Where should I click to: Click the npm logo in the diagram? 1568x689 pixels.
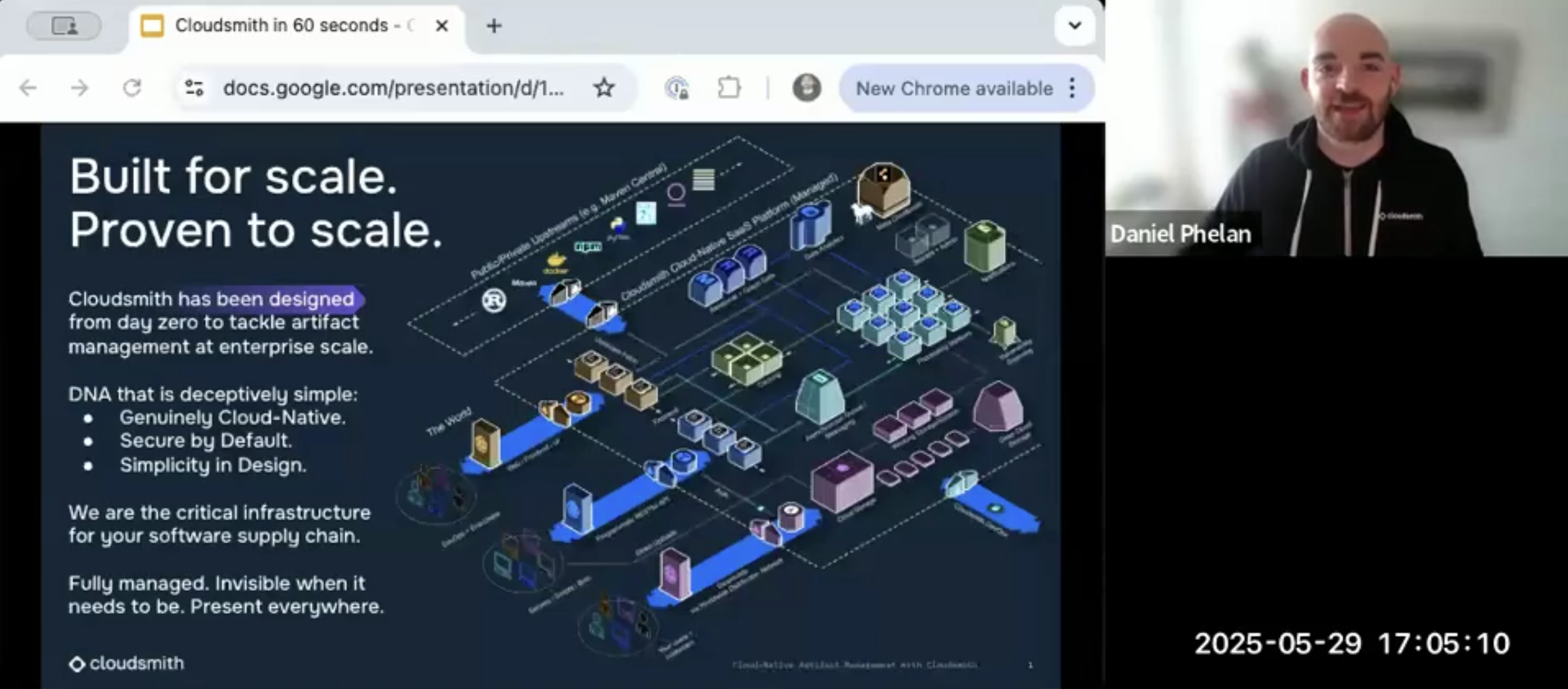click(x=588, y=247)
